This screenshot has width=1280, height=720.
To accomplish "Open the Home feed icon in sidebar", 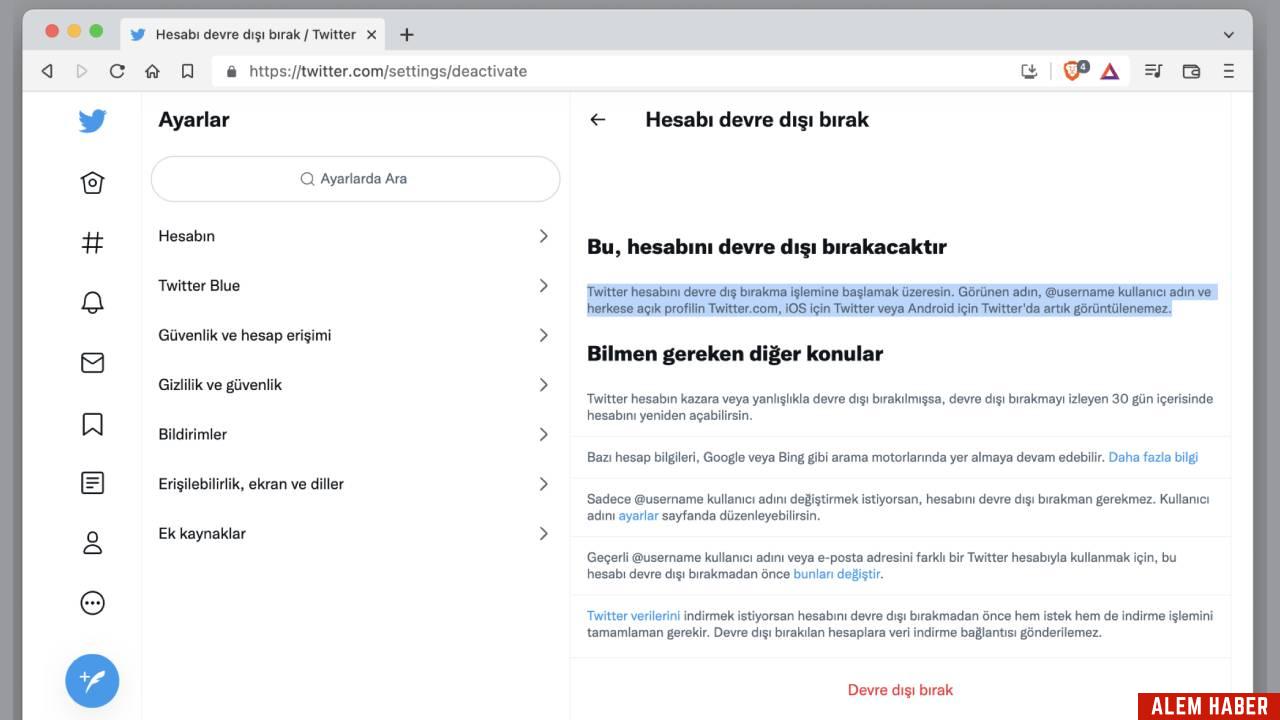I will 92,182.
